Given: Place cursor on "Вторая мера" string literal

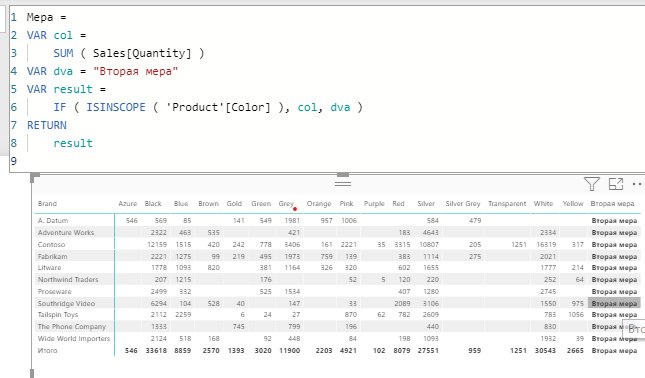Looking at the screenshot, I should 136,71.
